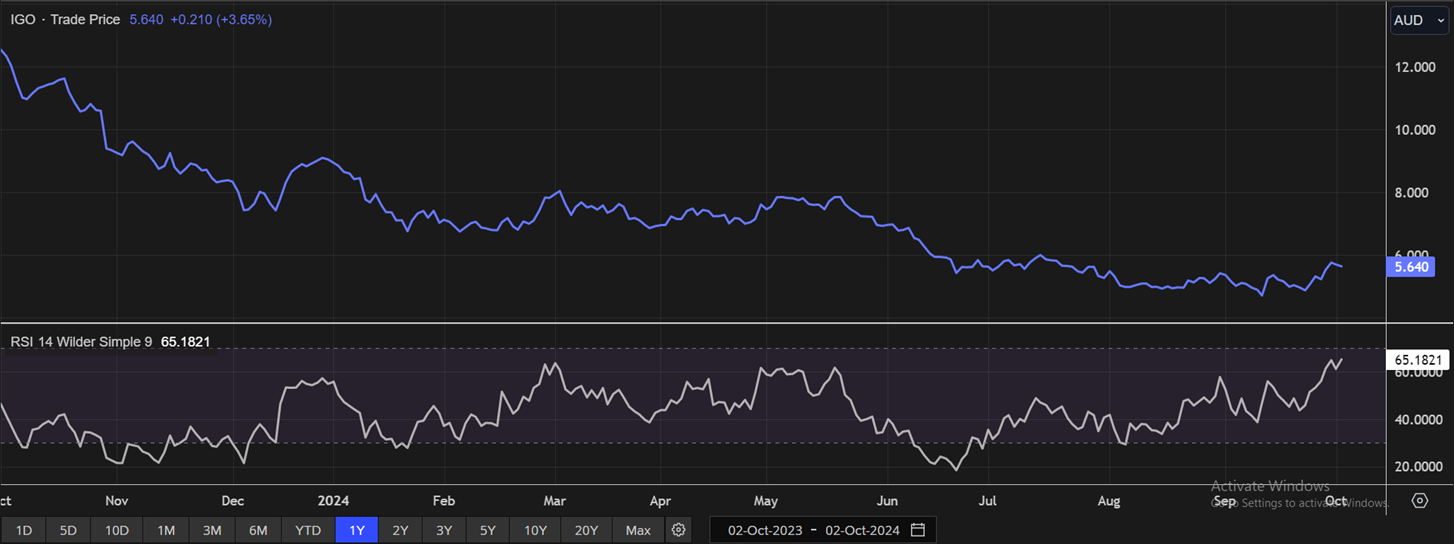
Task: Select the 3M time range
Action: [x=212, y=530]
